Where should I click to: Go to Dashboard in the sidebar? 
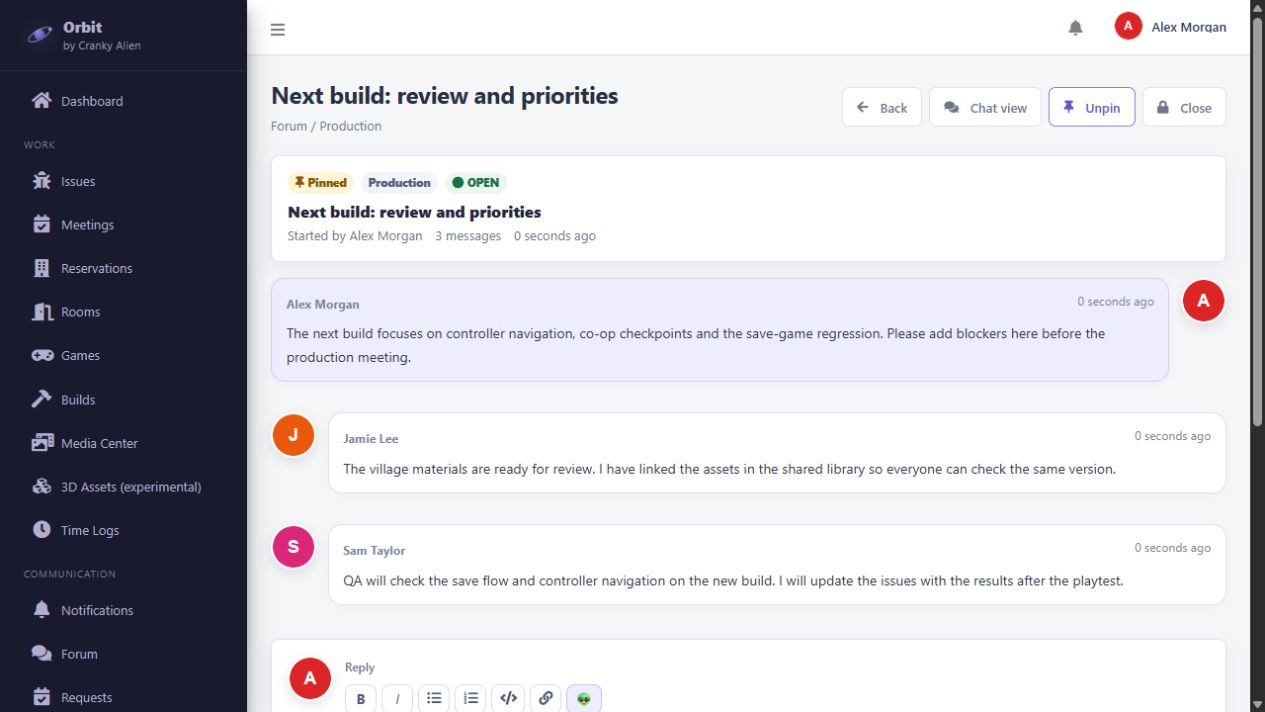[123, 101]
